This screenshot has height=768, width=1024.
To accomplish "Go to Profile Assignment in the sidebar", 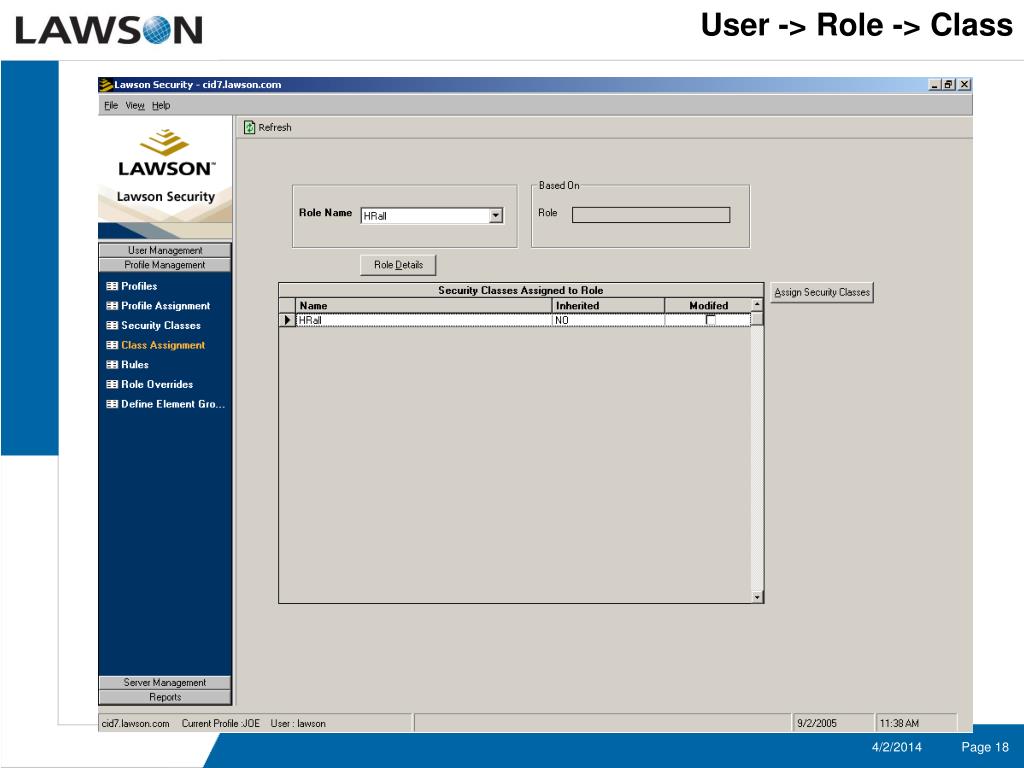I will [166, 306].
